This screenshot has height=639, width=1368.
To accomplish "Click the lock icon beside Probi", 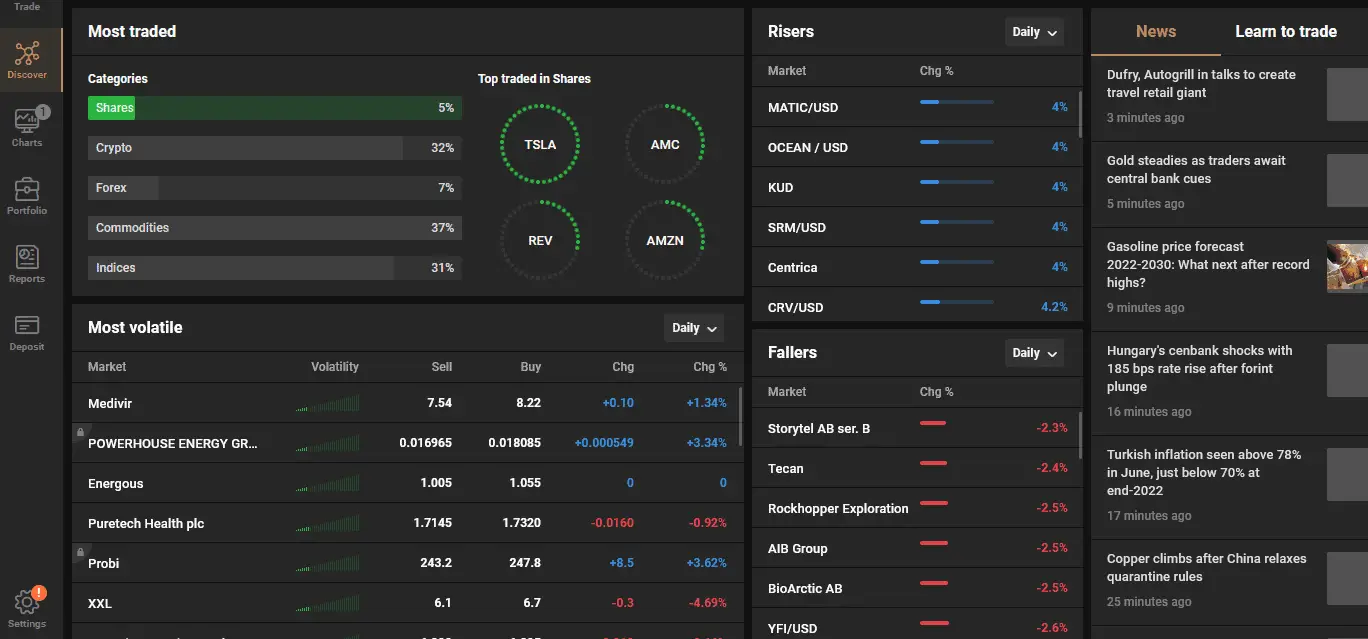I will click(79, 552).
